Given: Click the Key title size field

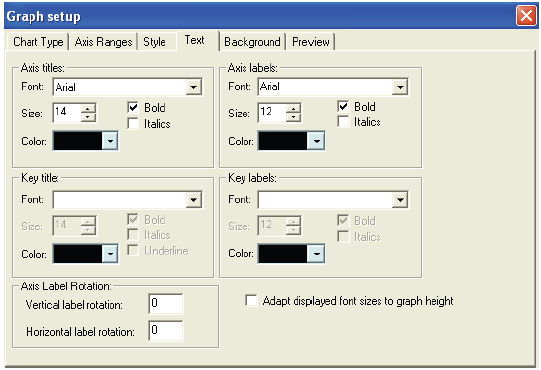Looking at the screenshot, I should click(x=67, y=226).
